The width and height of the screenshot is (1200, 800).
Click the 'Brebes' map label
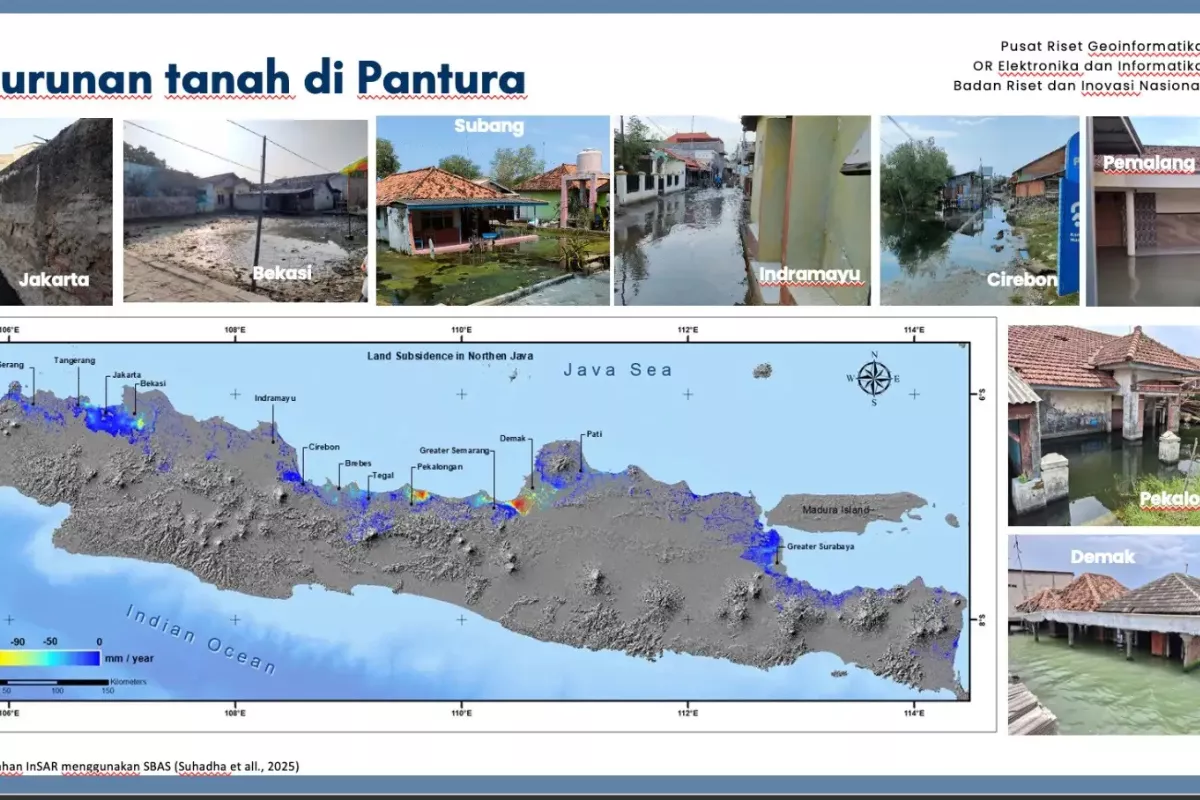click(357, 463)
